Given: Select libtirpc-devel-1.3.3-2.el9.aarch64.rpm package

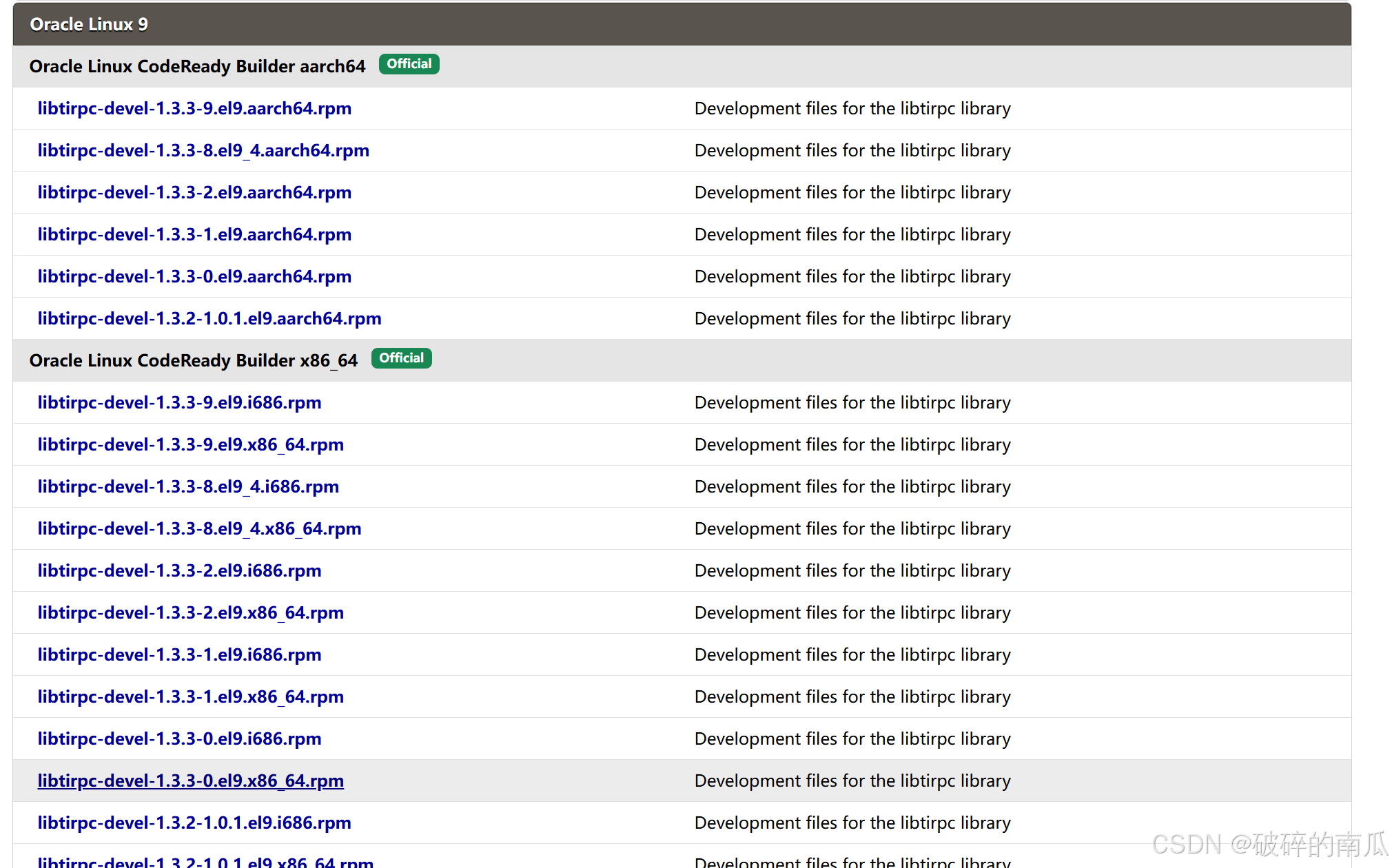Looking at the screenshot, I should [194, 192].
